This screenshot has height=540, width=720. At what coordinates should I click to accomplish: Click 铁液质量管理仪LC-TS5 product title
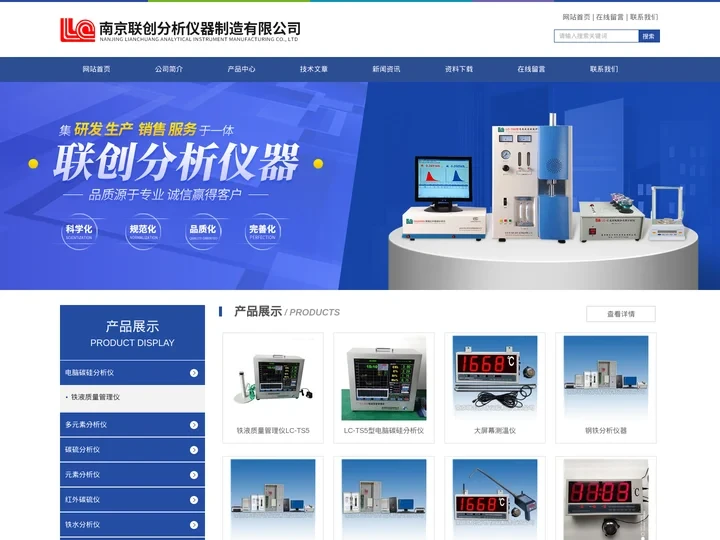pyautogui.click(x=273, y=431)
